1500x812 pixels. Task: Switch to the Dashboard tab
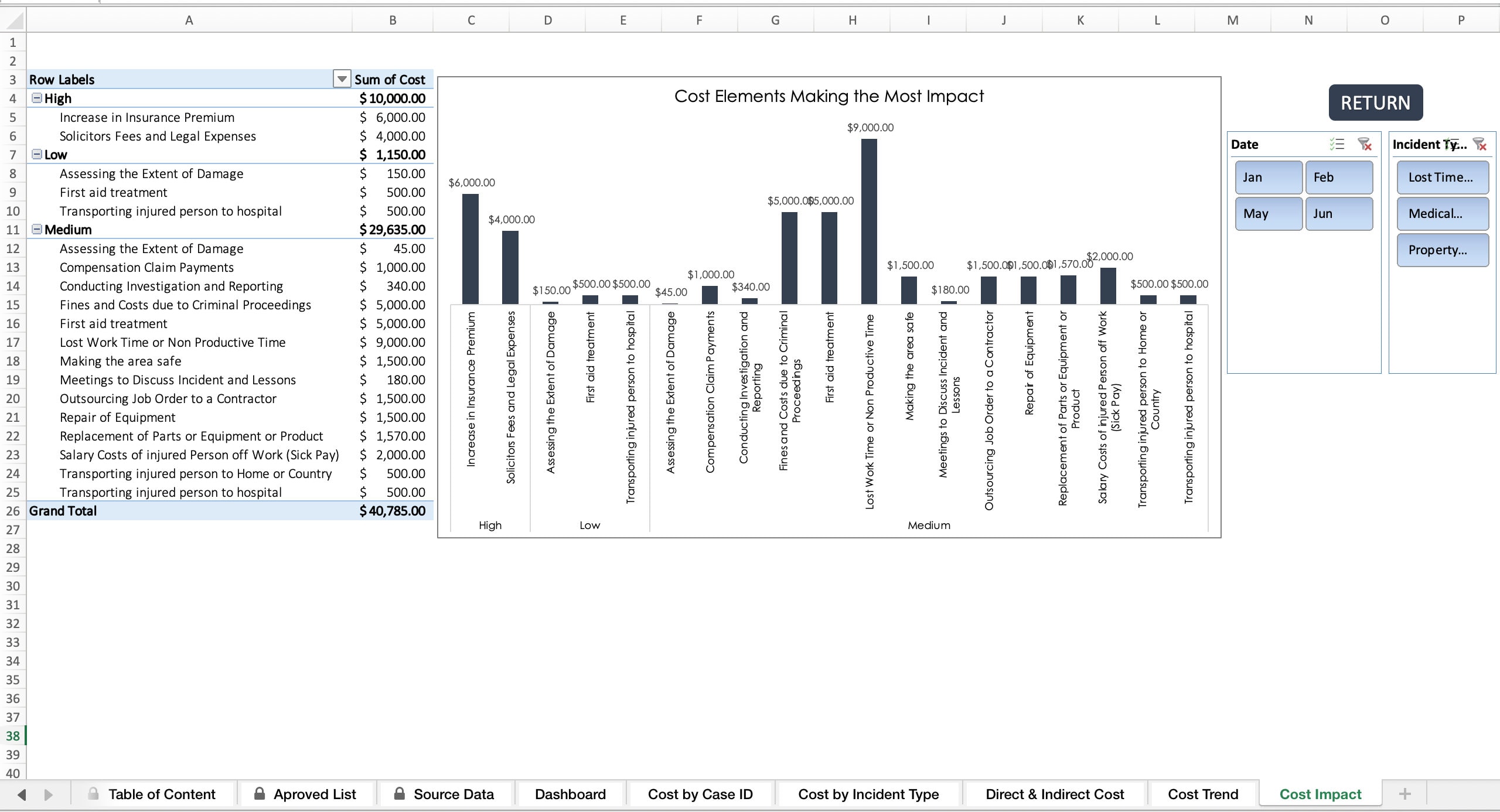coord(570,794)
